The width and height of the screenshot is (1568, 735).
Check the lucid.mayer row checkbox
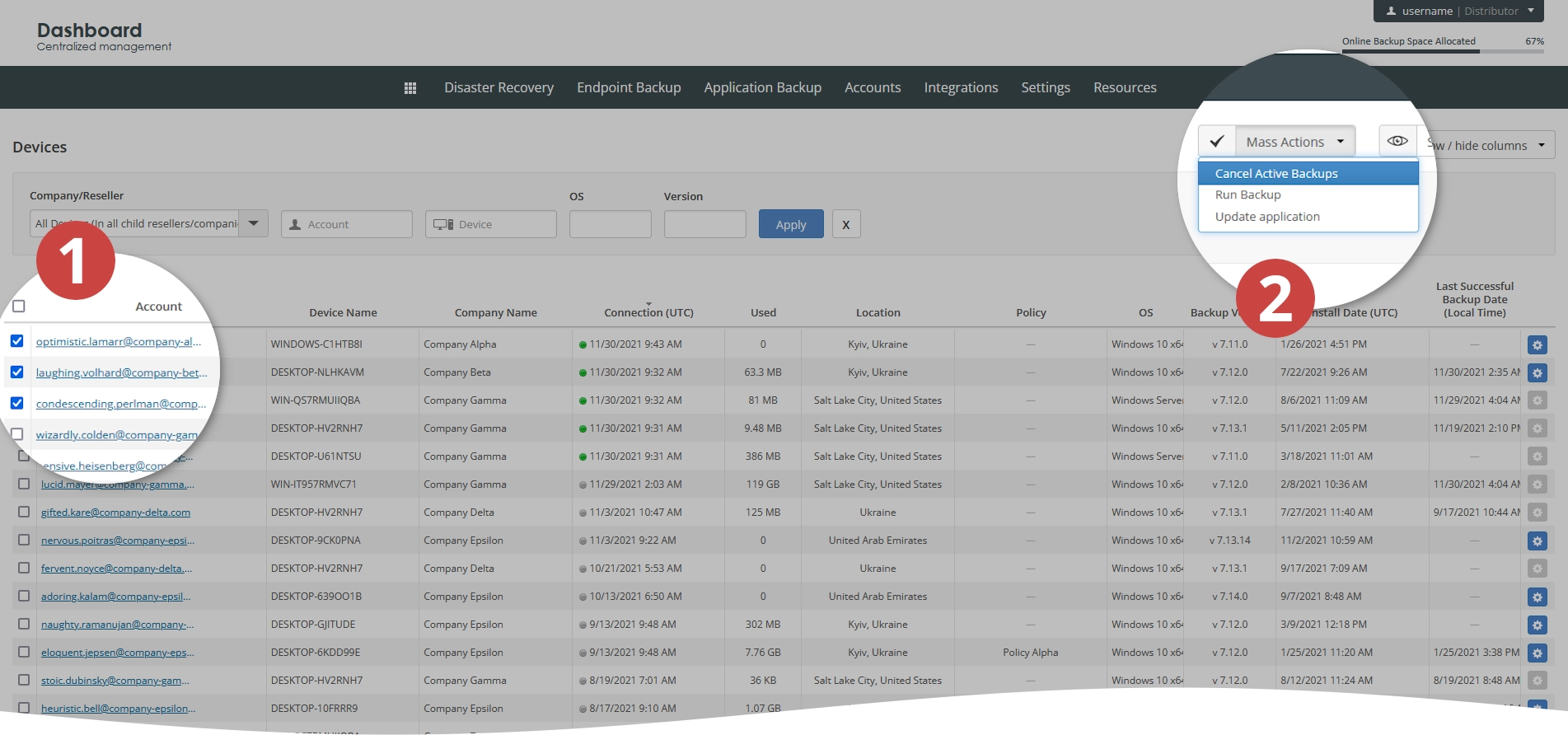click(x=24, y=484)
